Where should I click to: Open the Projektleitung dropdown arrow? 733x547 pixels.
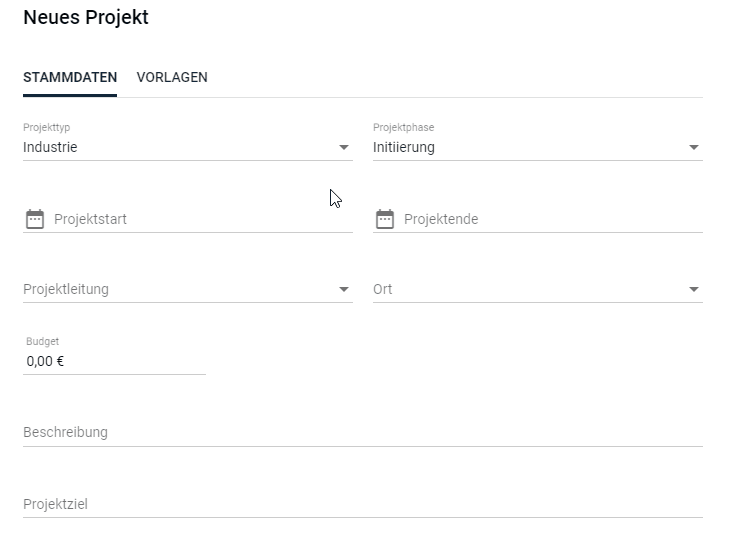pos(344,289)
